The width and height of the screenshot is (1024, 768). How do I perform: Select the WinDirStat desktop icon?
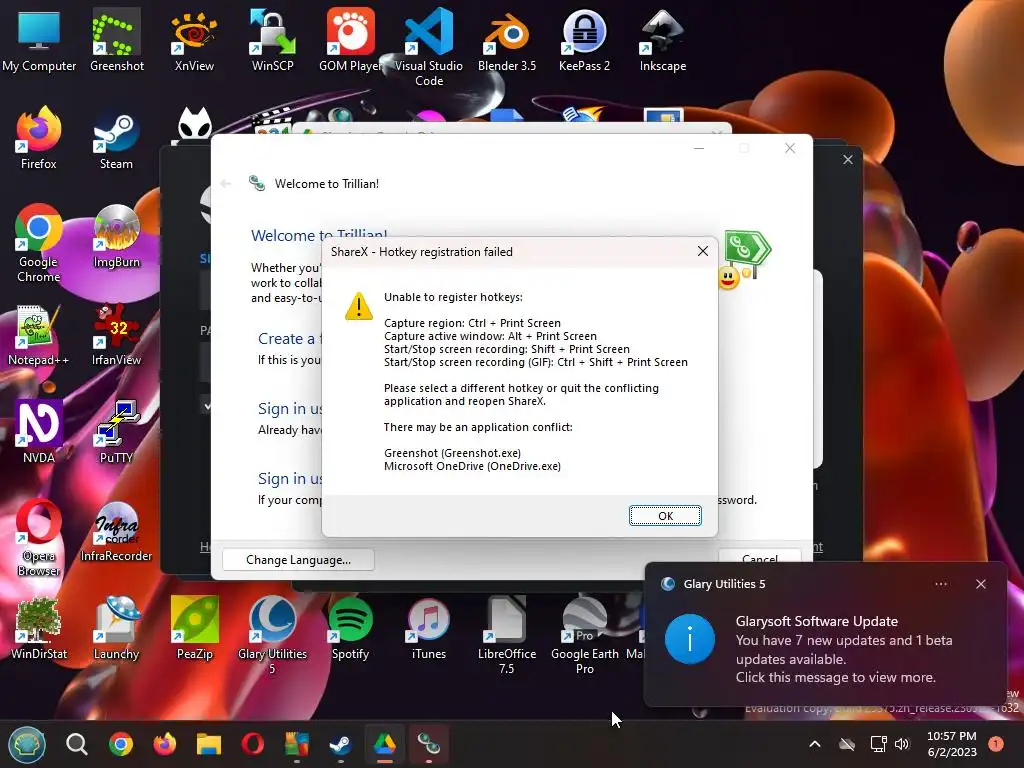[39, 628]
